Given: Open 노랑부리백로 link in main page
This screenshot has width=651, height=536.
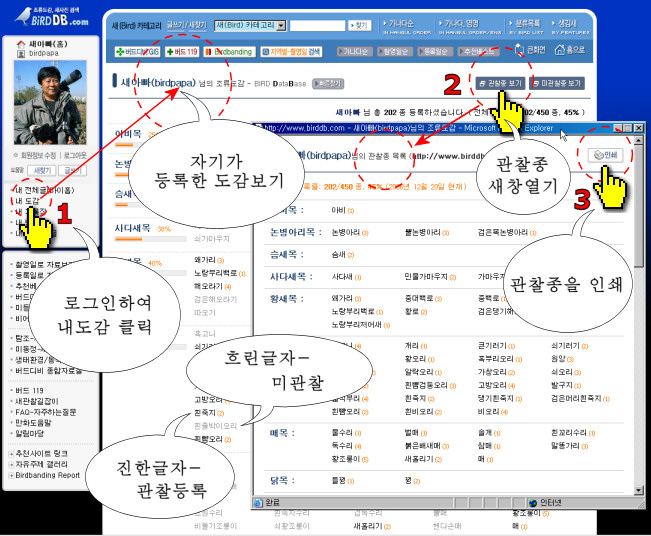Looking at the screenshot, I should click(215, 273).
